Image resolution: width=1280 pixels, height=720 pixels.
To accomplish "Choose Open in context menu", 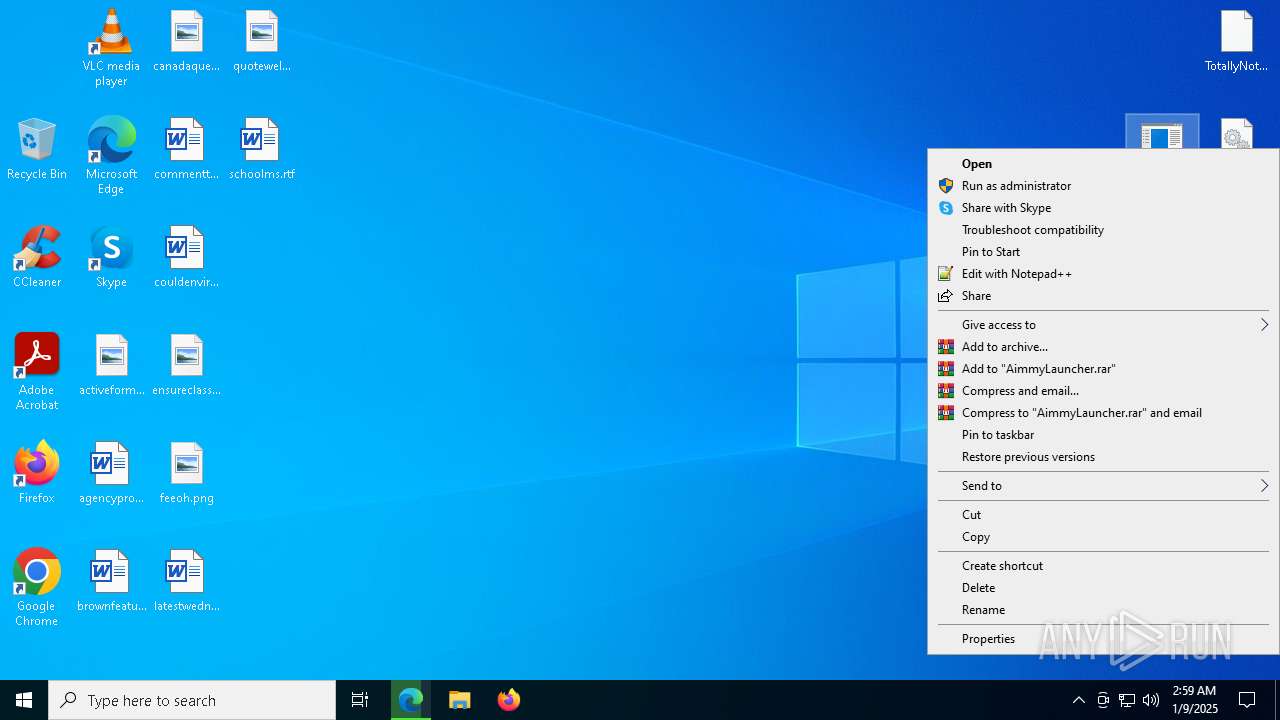I will [1103, 164].
